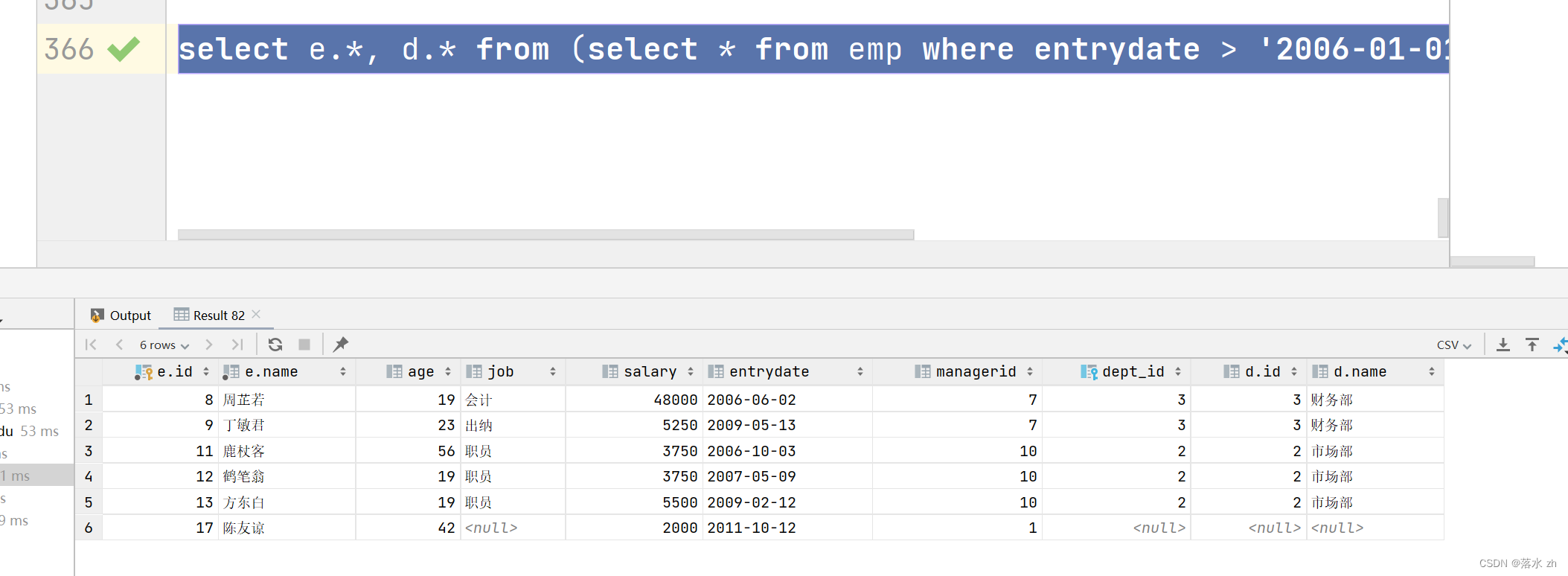Select row number 1 header
The height and width of the screenshot is (576, 1568).
coord(89,400)
